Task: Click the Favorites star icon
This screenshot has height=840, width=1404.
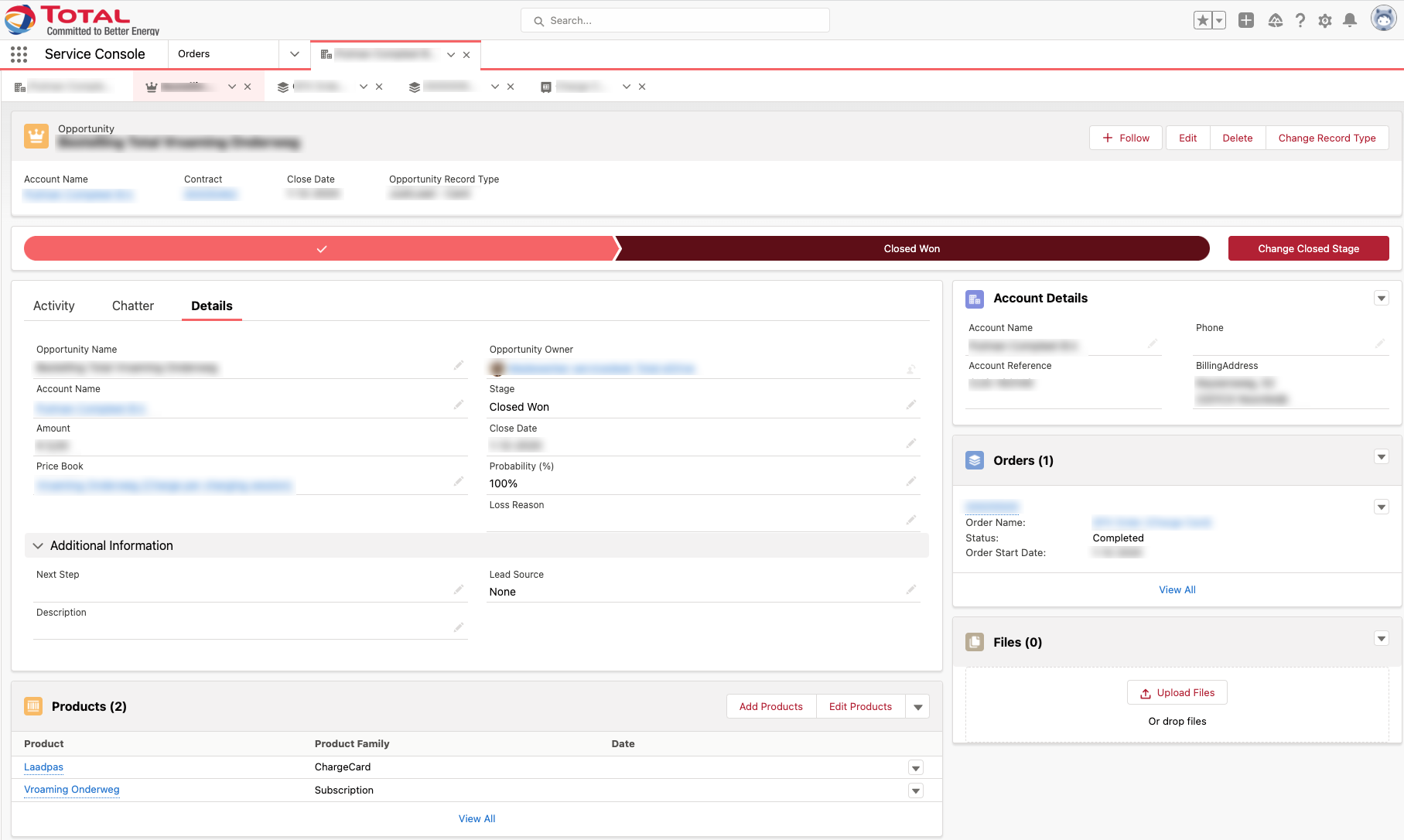Action: [x=1203, y=21]
